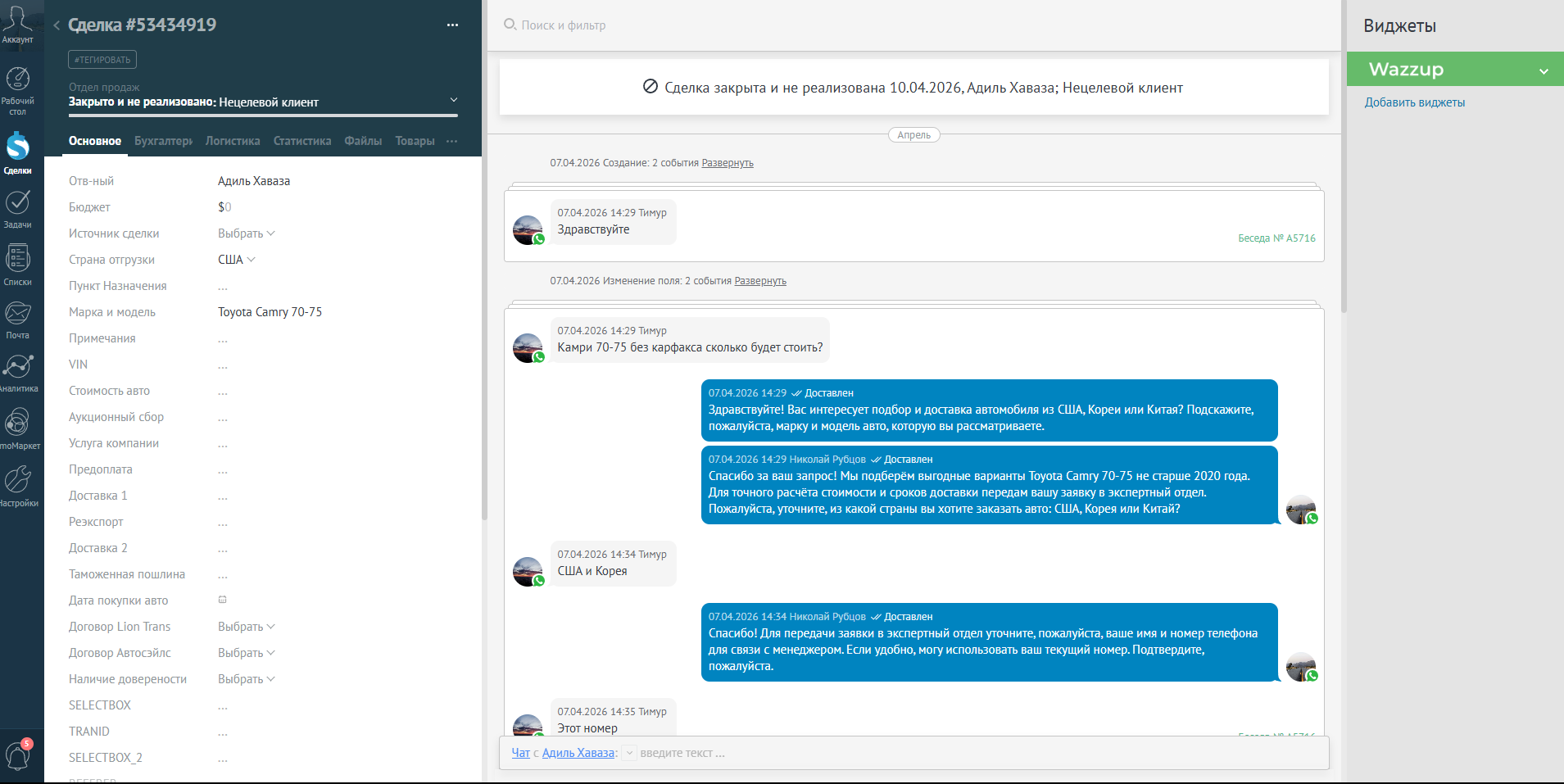Viewport: 1564px width, 784px height.
Task: Switch to Логистика tab
Action: tap(233, 141)
